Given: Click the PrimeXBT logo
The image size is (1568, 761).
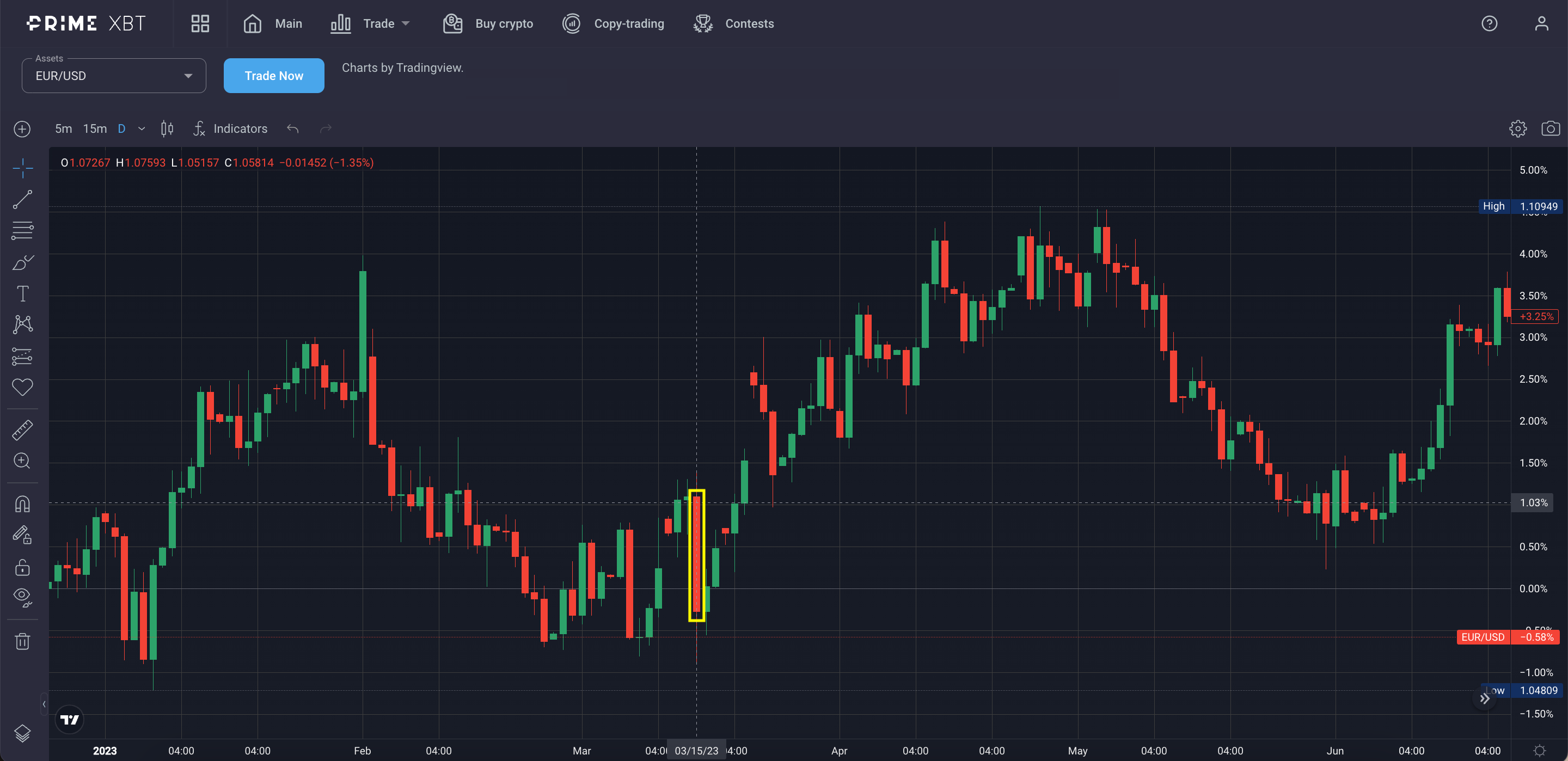Looking at the screenshot, I should (87, 24).
